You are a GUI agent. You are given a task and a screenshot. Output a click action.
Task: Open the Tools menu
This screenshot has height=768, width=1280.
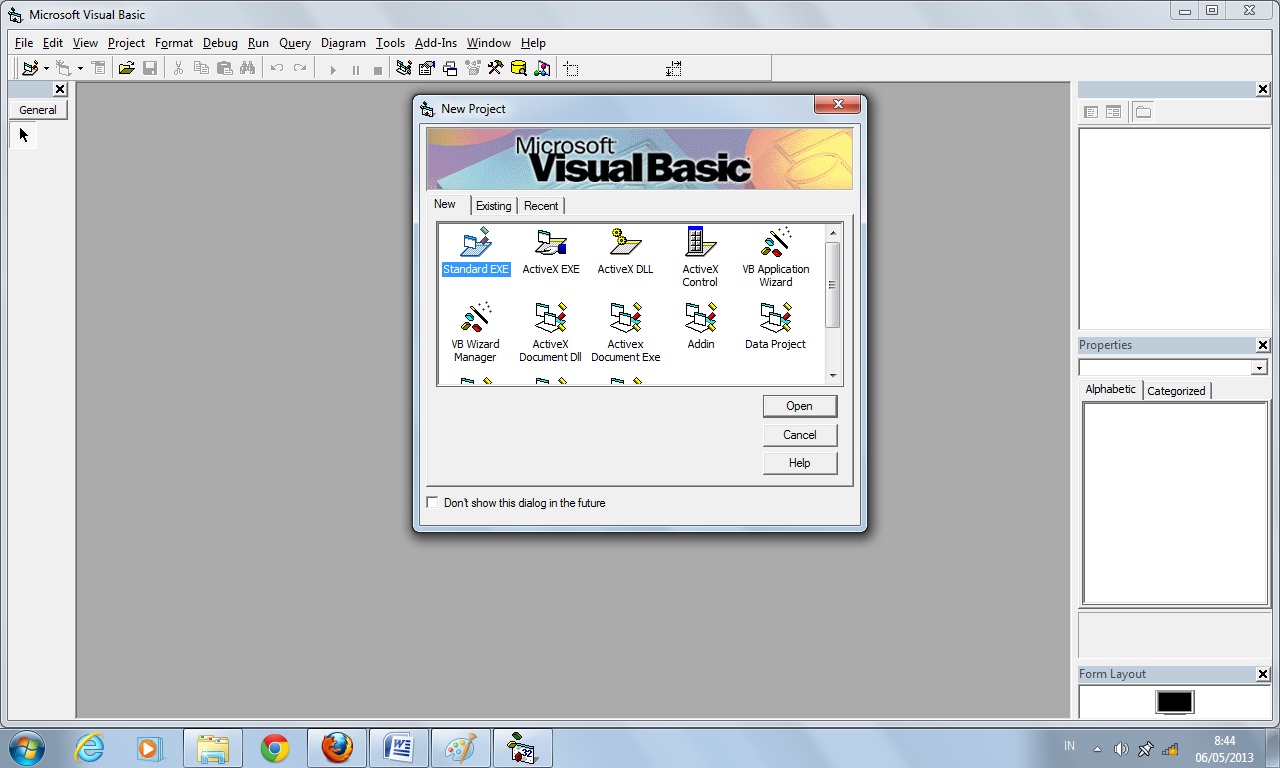pyautogui.click(x=390, y=43)
